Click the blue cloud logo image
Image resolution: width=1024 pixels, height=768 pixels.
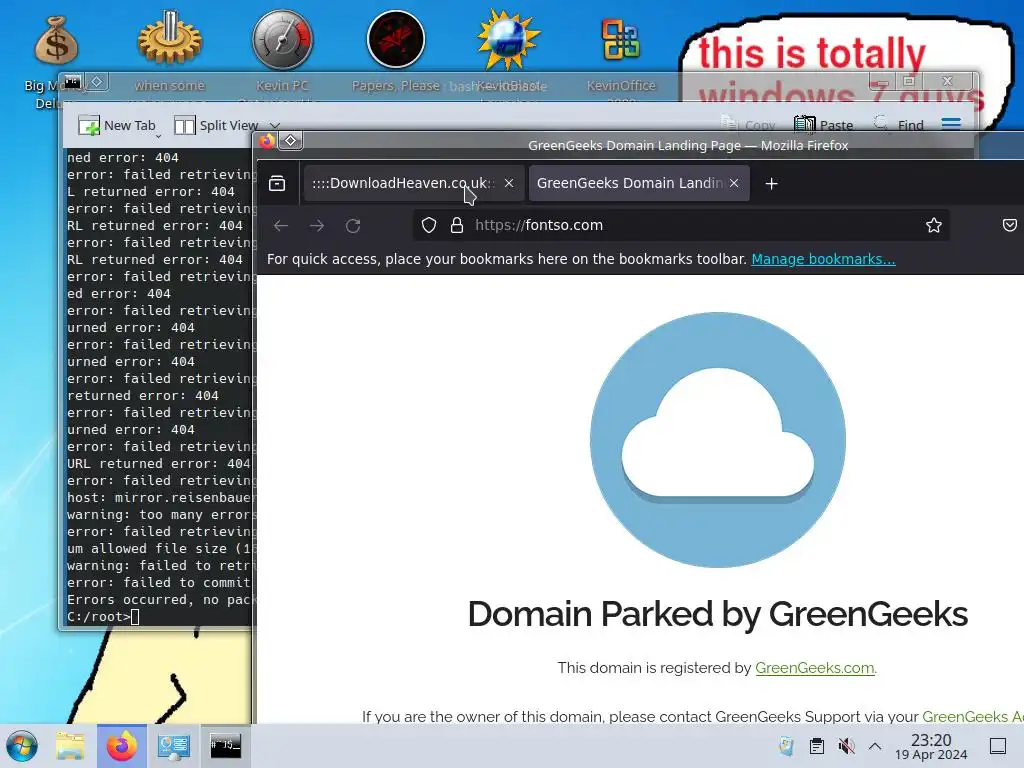tap(718, 440)
